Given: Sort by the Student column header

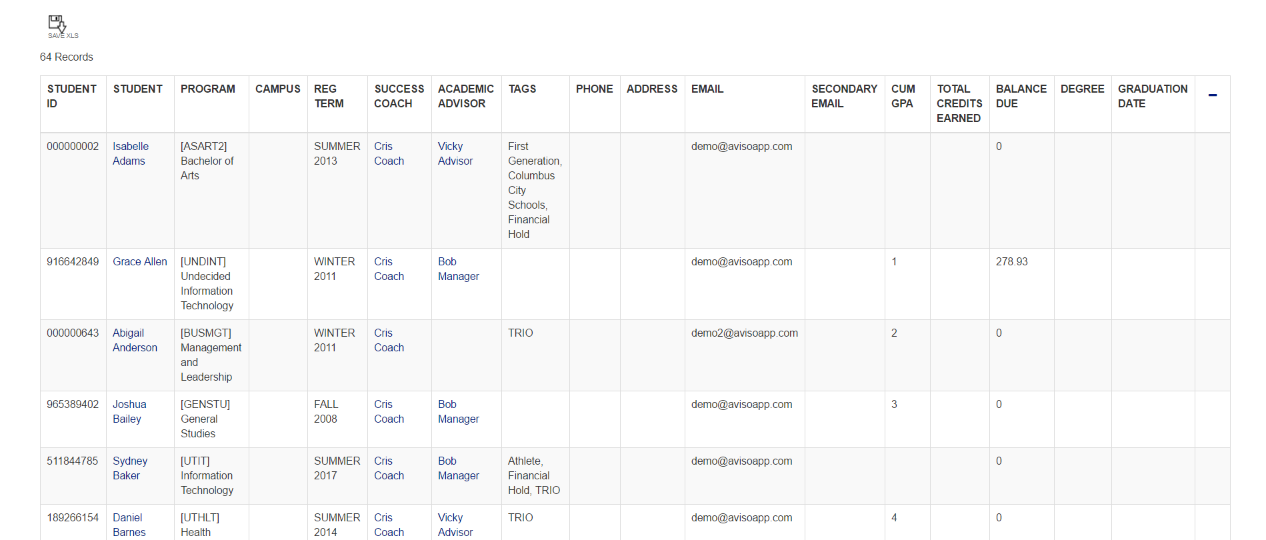Looking at the screenshot, I should coord(138,89).
